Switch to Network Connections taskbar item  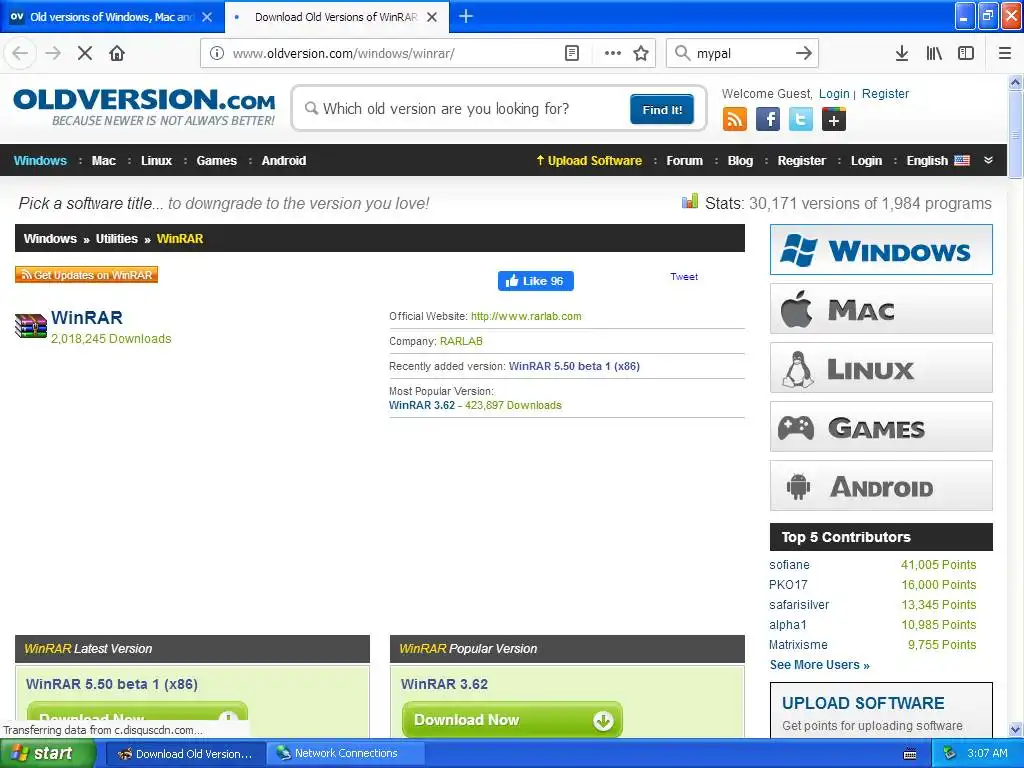click(345, 754)
